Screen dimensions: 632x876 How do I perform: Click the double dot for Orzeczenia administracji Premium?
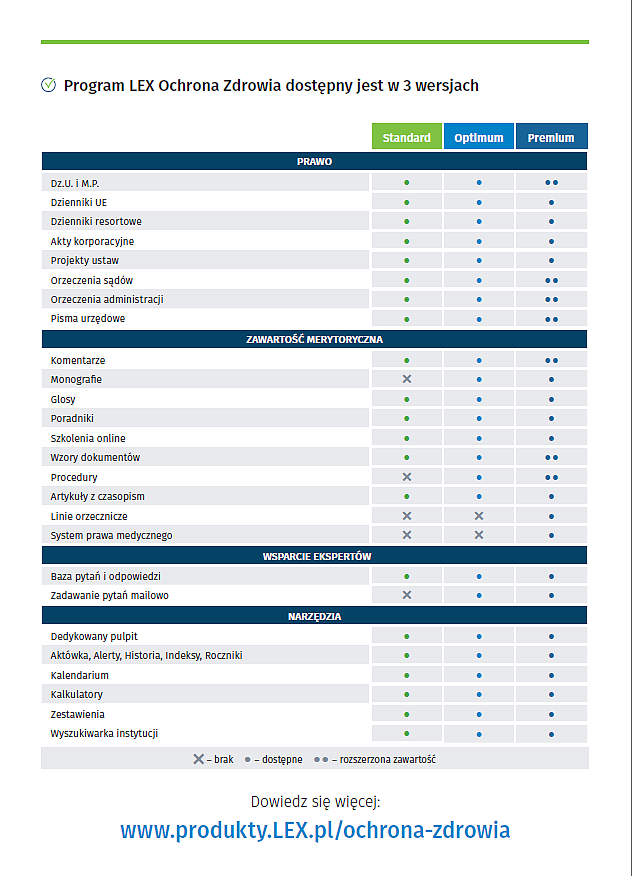[x=552, y=299]
